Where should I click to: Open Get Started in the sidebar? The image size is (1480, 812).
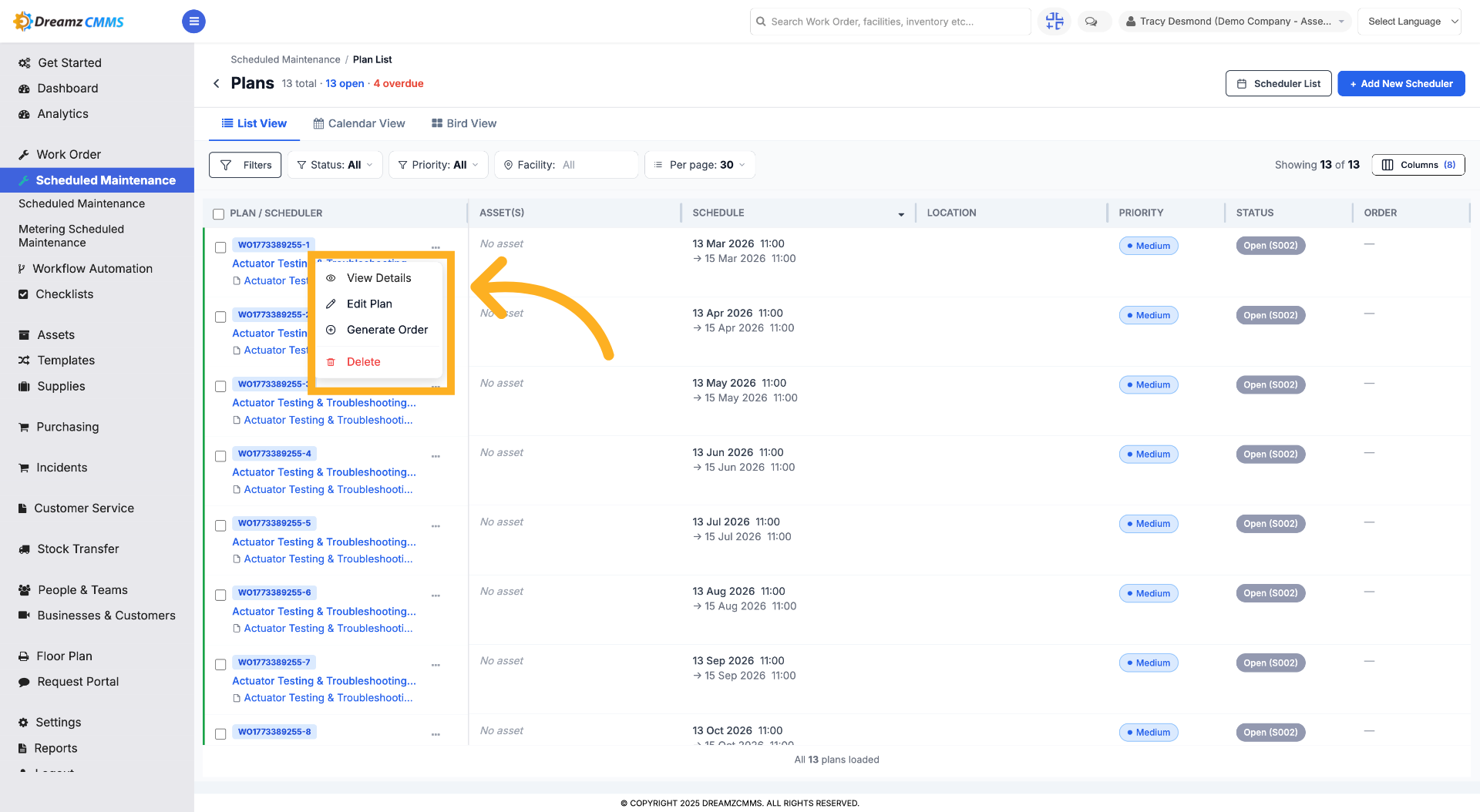coord(69,62)
